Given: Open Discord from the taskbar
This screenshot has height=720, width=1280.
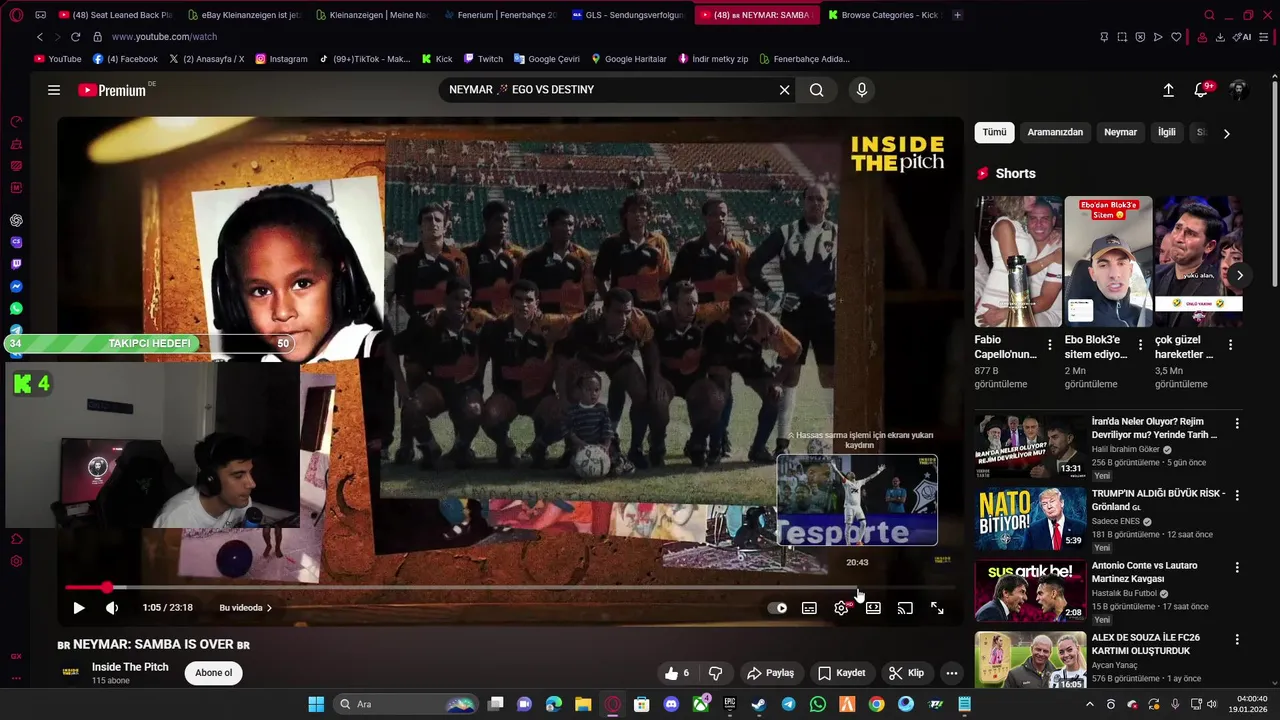Looking at the screenshot, I should pyautogui.click(x=671, y=704).
